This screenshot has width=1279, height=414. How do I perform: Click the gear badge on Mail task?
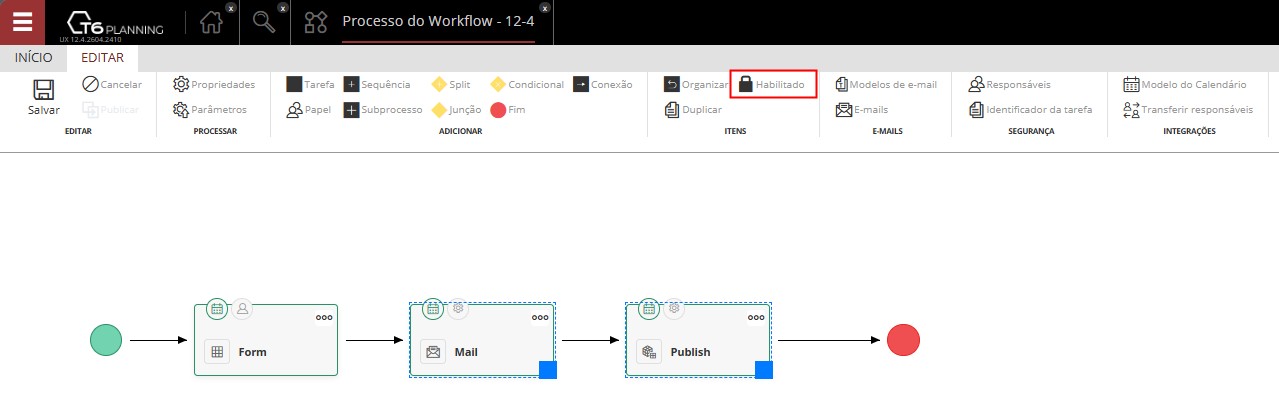tap(458, 309)
